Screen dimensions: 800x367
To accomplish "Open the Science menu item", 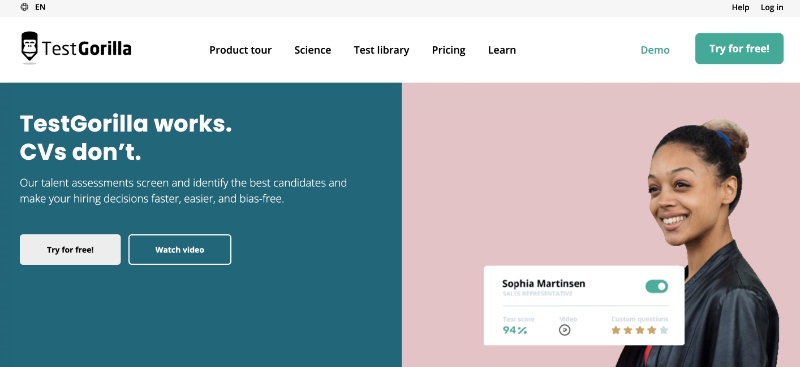I will (313, 50).
